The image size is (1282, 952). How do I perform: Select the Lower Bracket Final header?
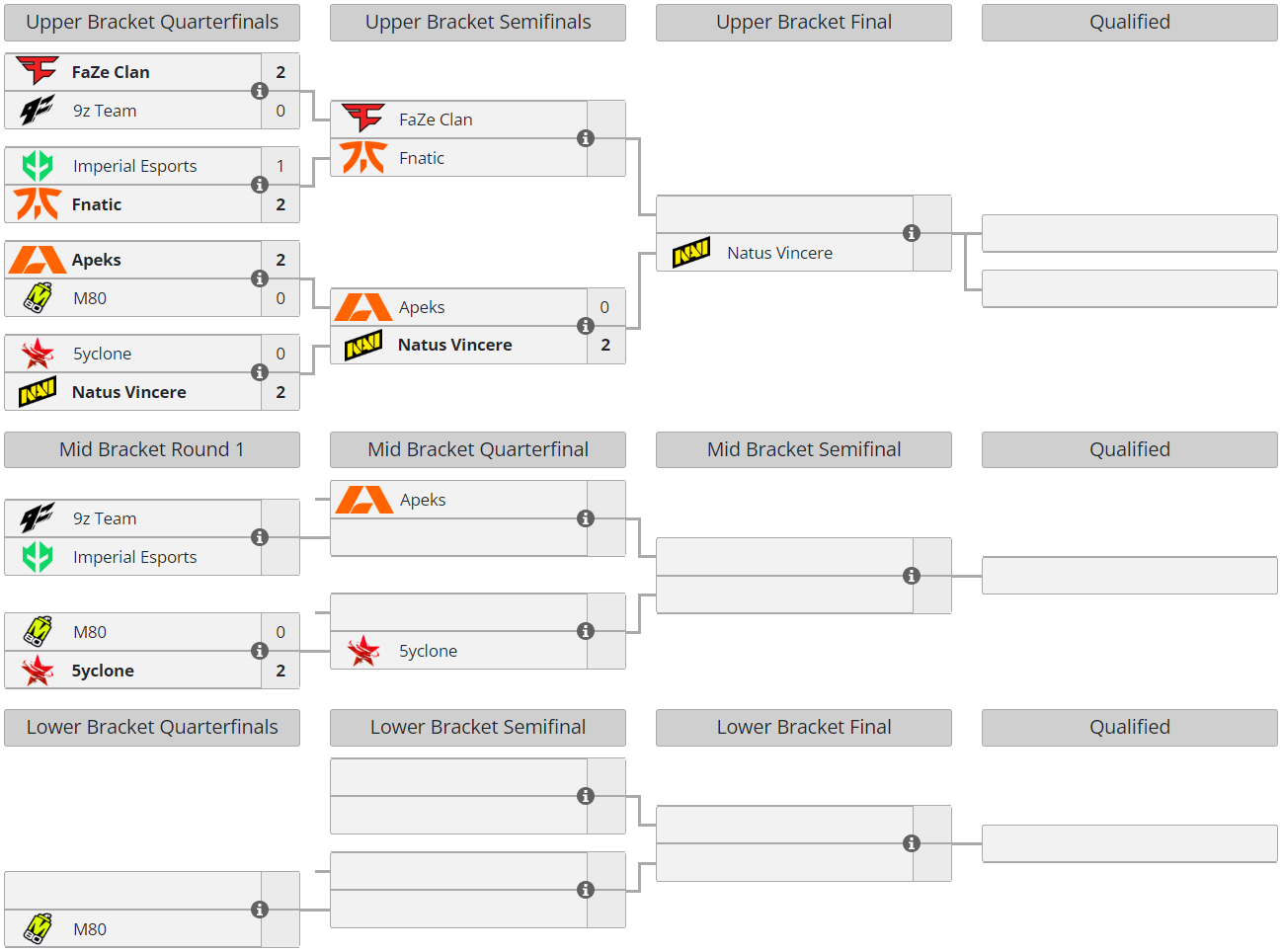point(804,727)
